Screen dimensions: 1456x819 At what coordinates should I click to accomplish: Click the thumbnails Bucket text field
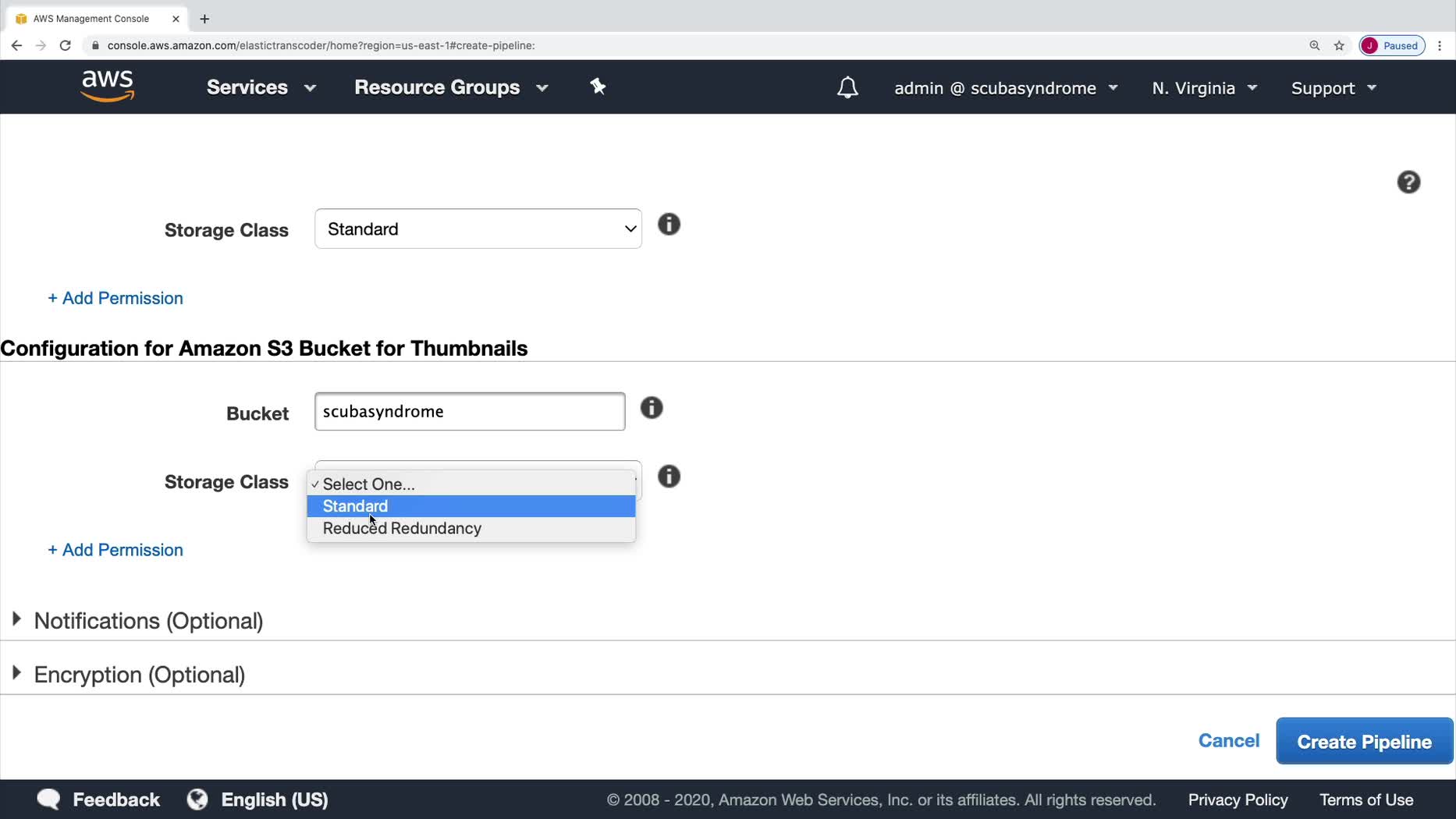click(x=469, y=412)
